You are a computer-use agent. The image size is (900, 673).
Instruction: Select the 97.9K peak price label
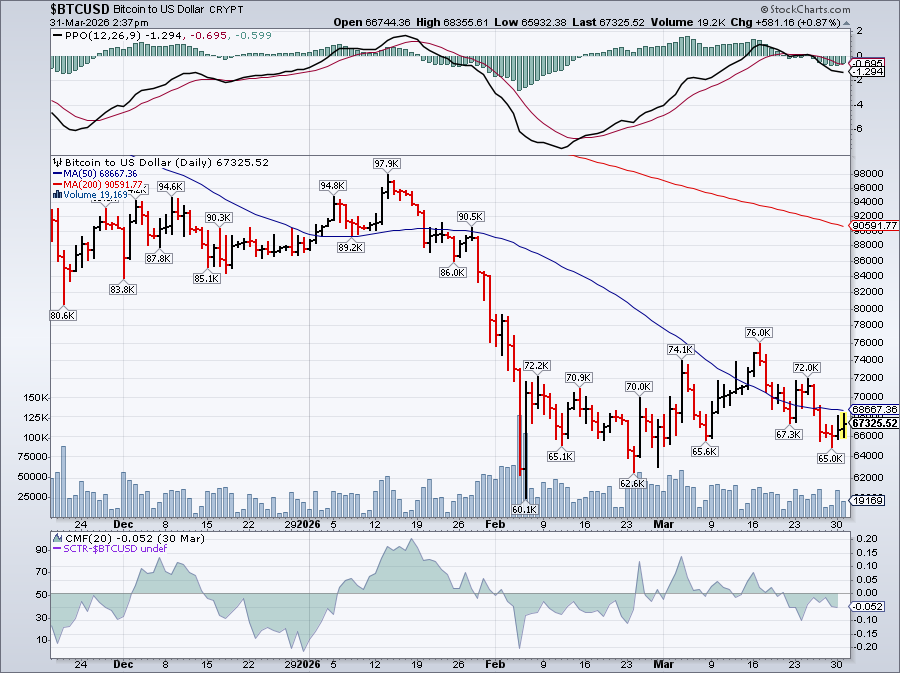(x=387, y=164)
